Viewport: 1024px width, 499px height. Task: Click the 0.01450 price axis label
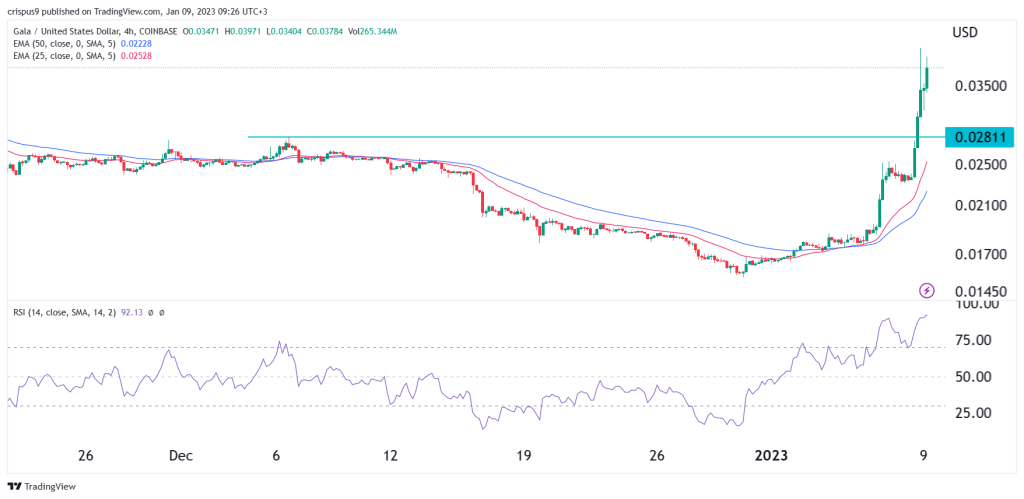pyautogui.click(x=979, y=291)
